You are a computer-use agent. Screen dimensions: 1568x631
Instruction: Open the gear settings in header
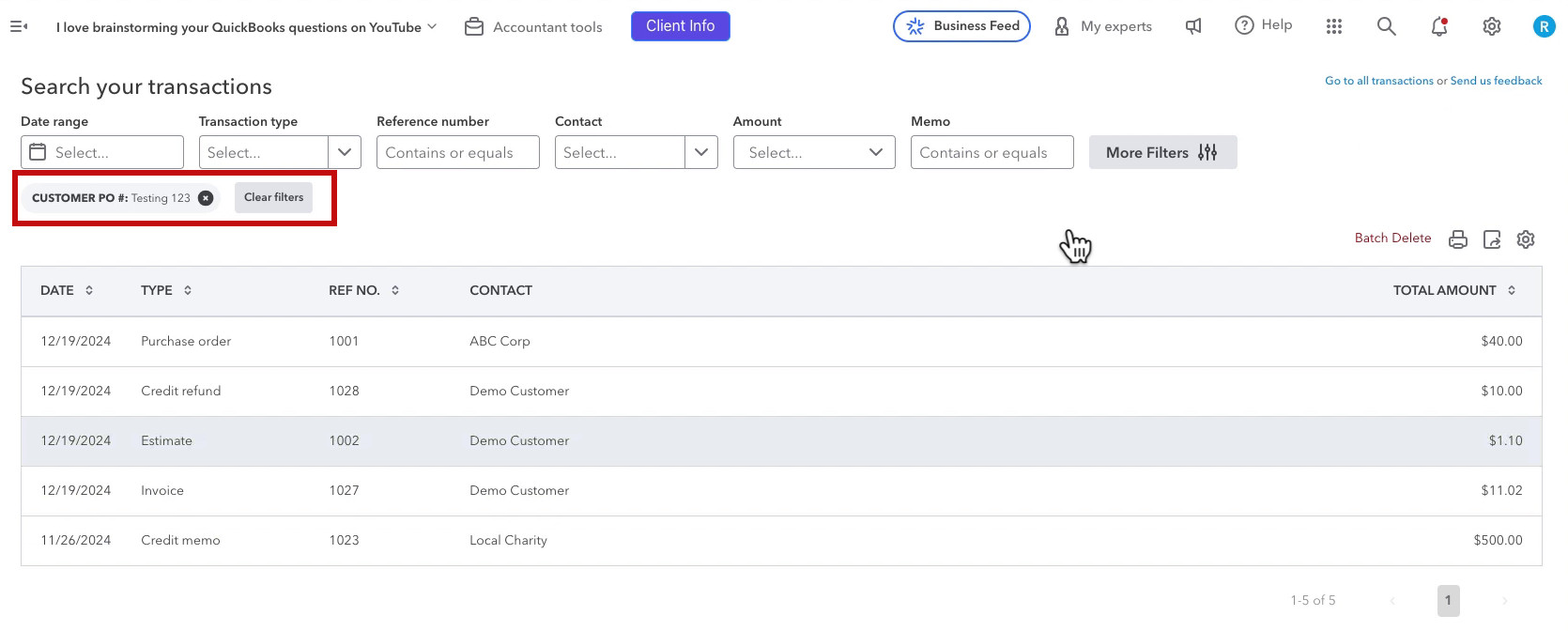pyautogui.click(x=1492, y=26)
